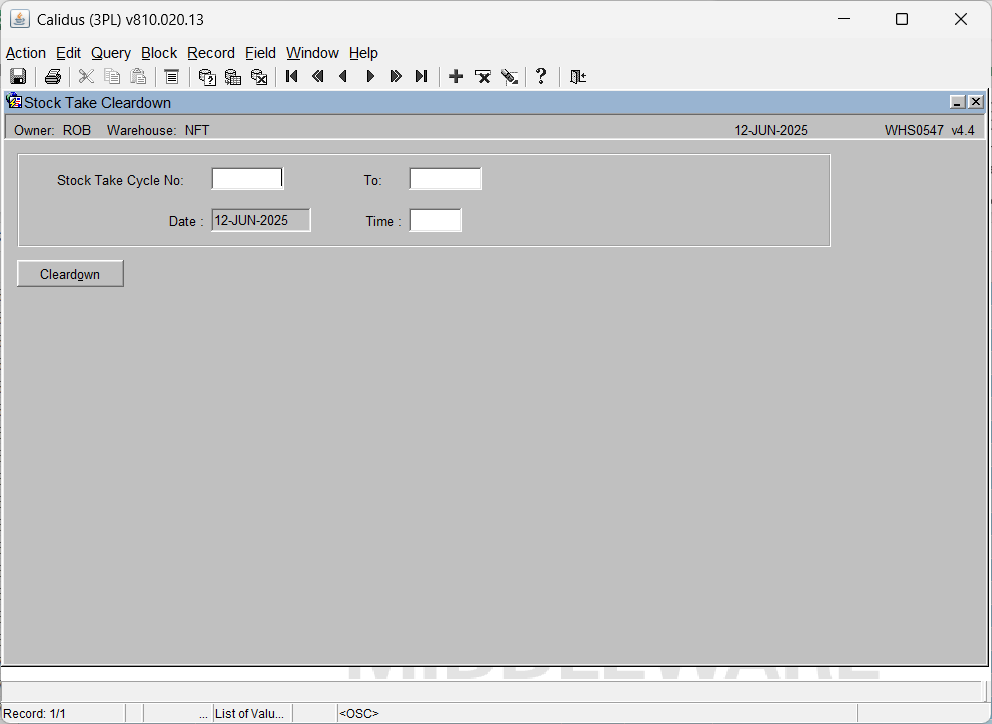Open the Query menu

(111, 53)
